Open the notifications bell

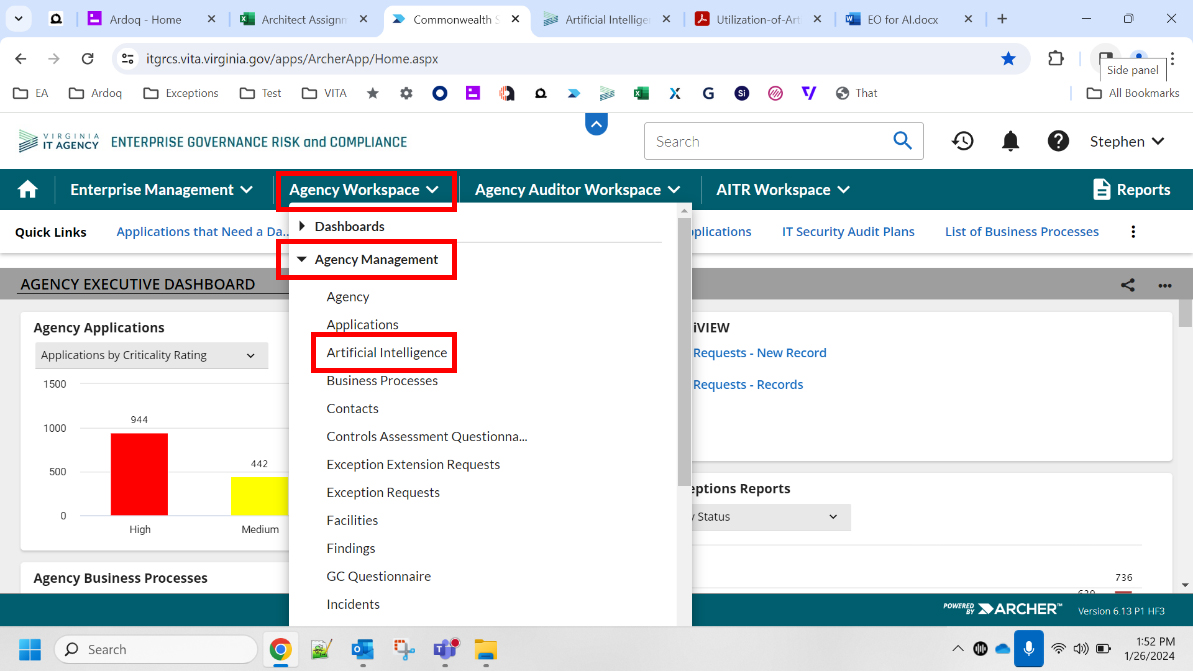pos(1010,141)
